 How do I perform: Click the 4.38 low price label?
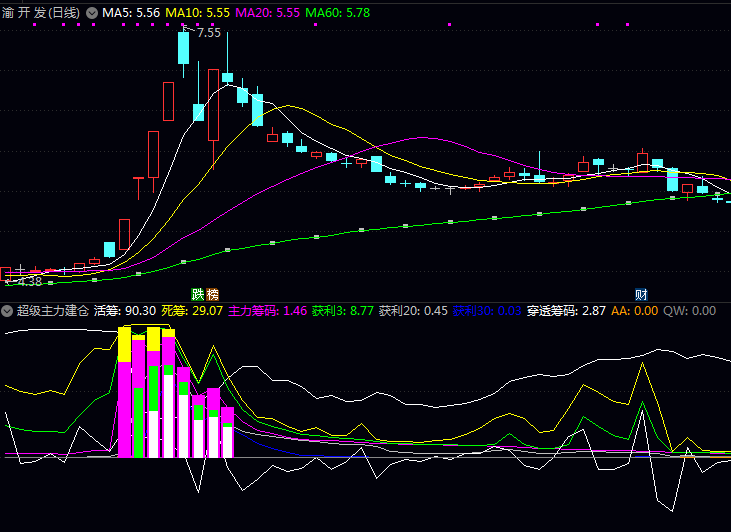point(22,282)
